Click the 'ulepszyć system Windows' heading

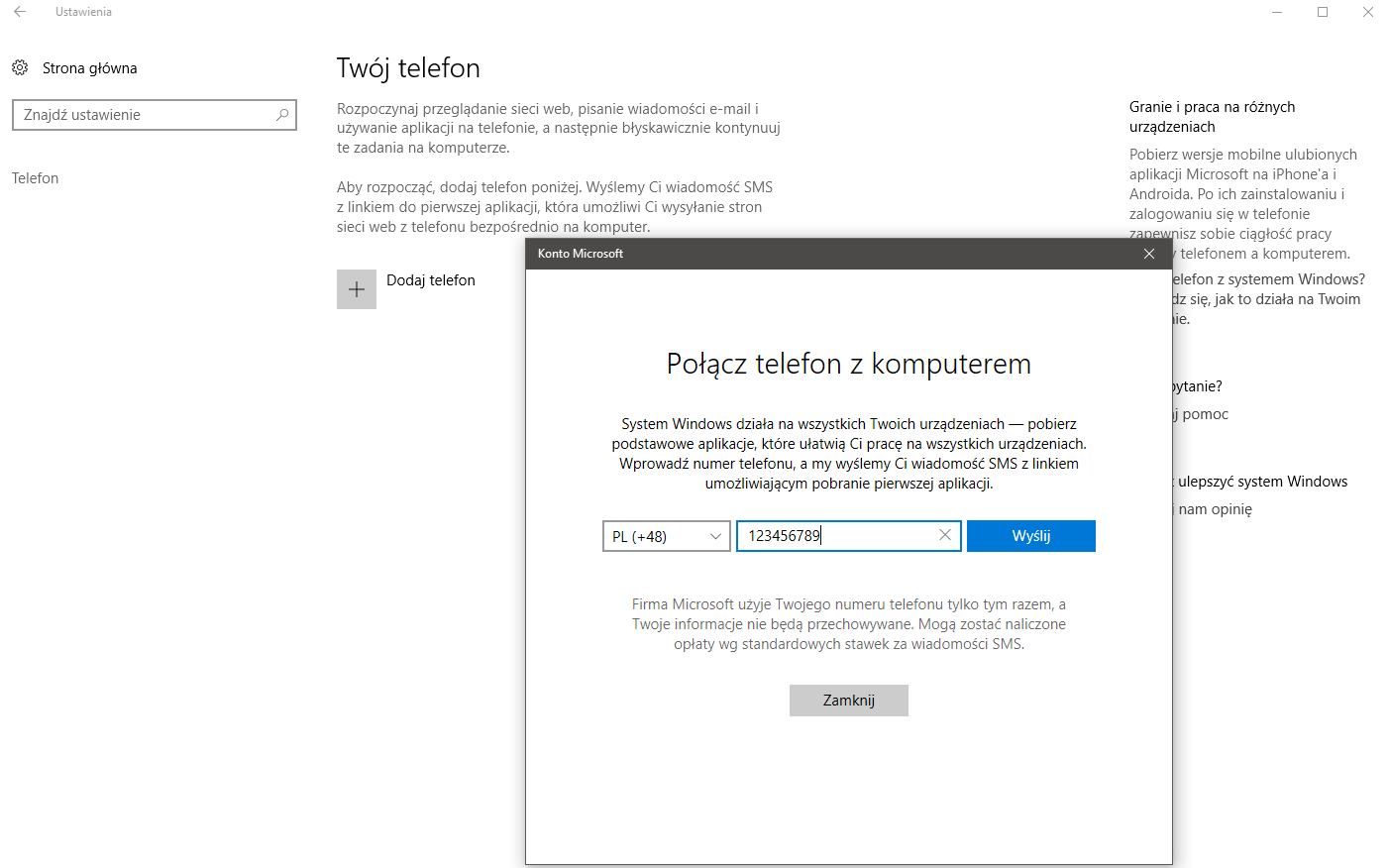[x=1260, y=482]
